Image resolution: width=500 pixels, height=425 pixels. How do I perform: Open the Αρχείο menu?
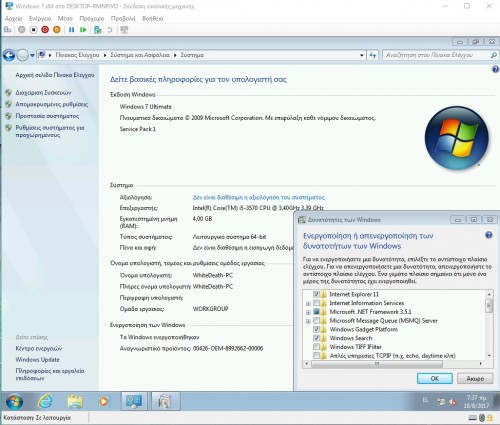pyautogui.click(x=13, y=19)
